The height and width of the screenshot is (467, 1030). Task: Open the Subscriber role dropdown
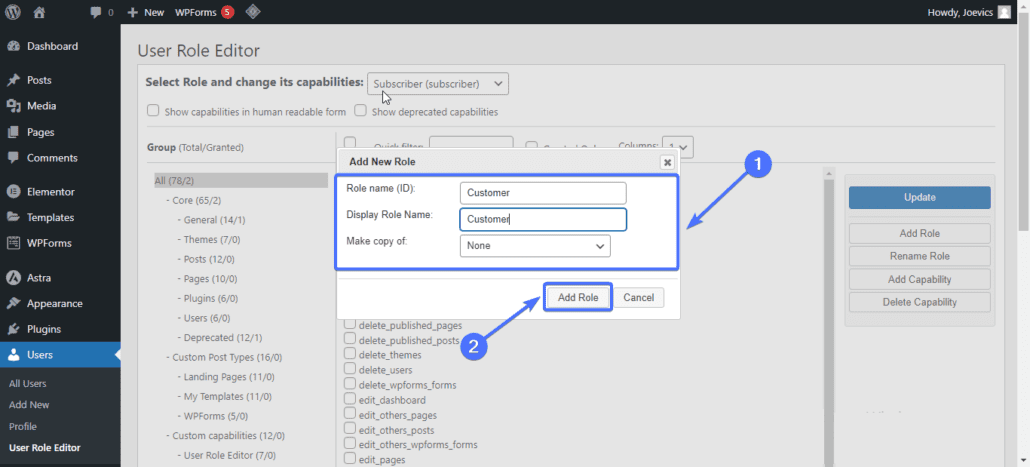click(438, 83)
